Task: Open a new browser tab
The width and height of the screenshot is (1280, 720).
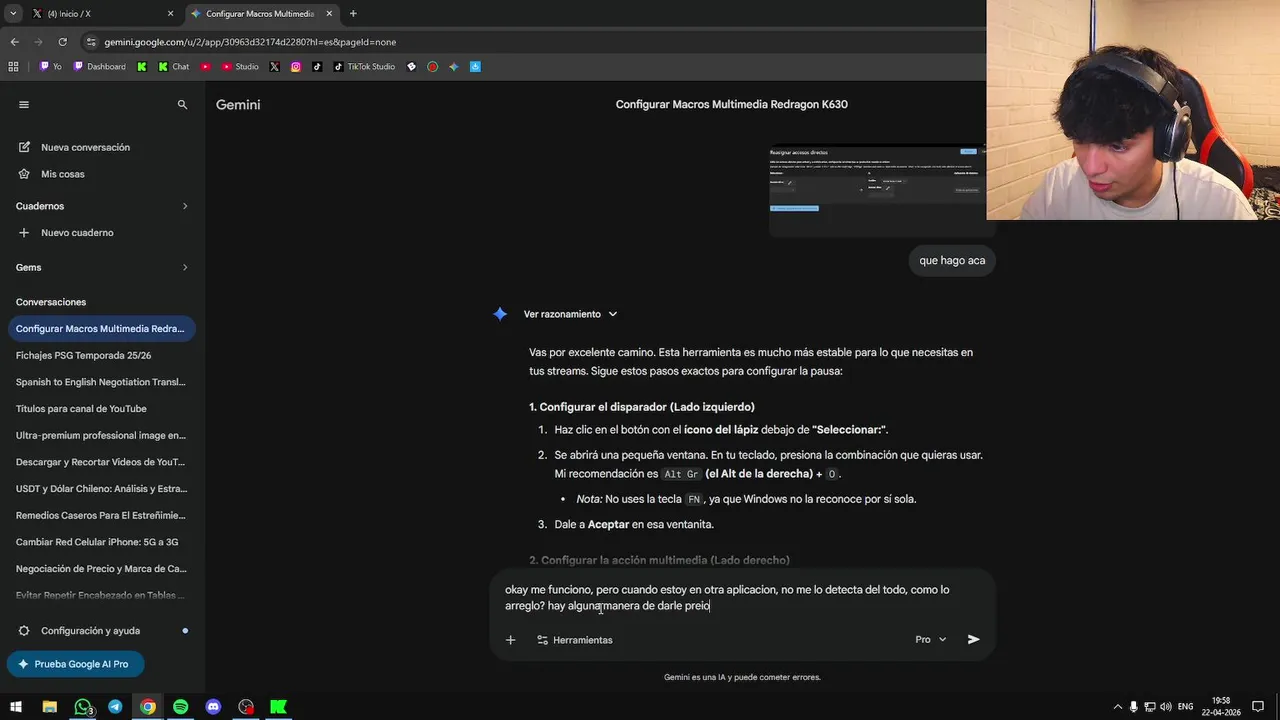Action: tap(353, 14)
